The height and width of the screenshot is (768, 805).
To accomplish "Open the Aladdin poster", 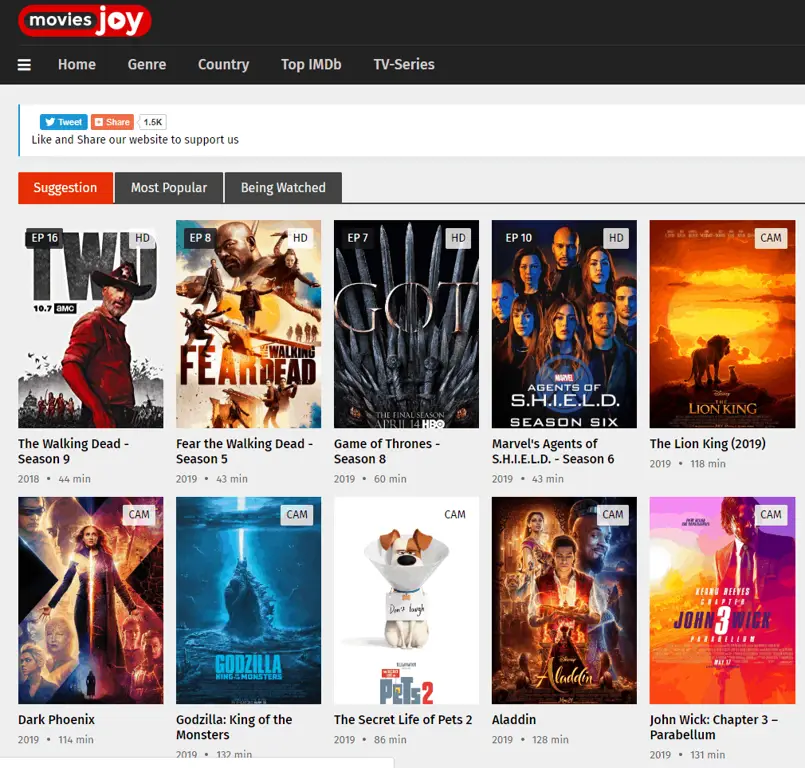I will coord(564,600).
